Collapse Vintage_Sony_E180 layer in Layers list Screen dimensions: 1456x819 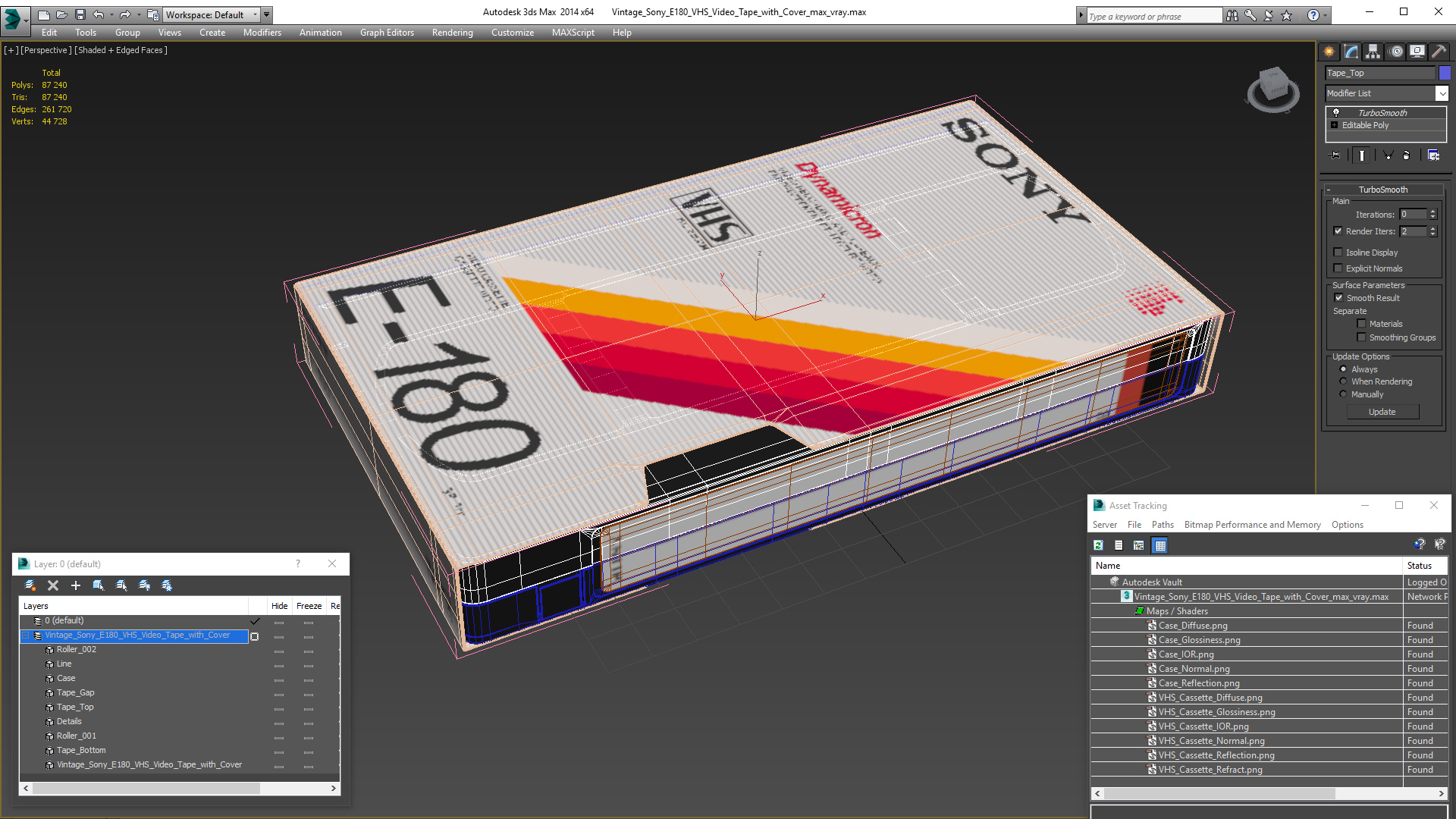(25, 635)
